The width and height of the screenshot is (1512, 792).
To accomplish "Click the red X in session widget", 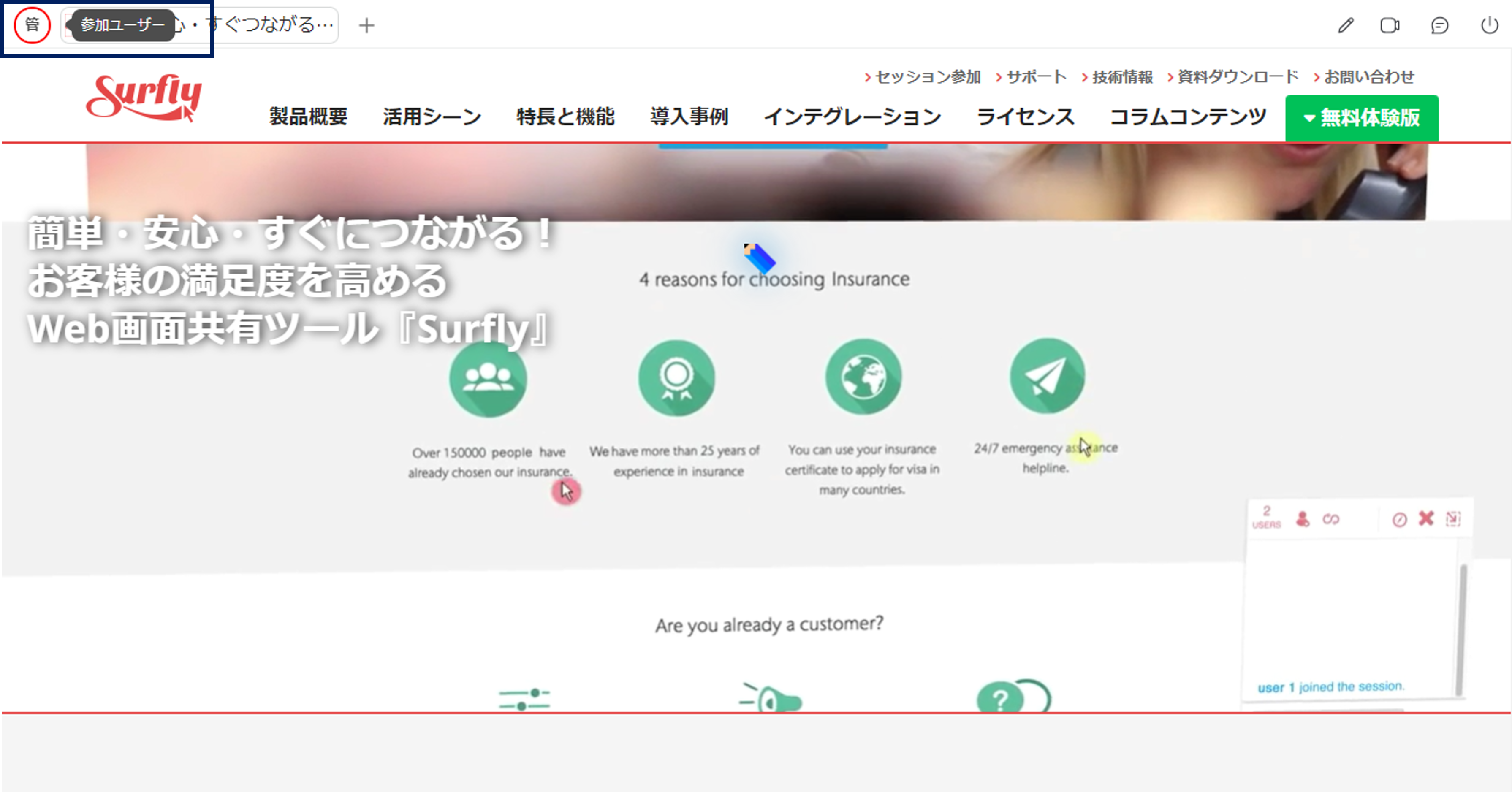I will click(x=1426, y=518).
